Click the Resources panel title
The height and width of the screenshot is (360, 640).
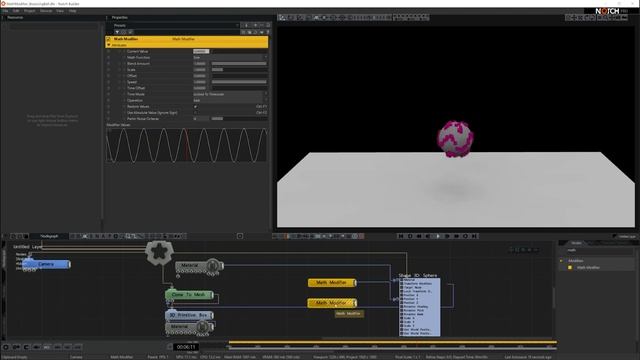point(15,18)
